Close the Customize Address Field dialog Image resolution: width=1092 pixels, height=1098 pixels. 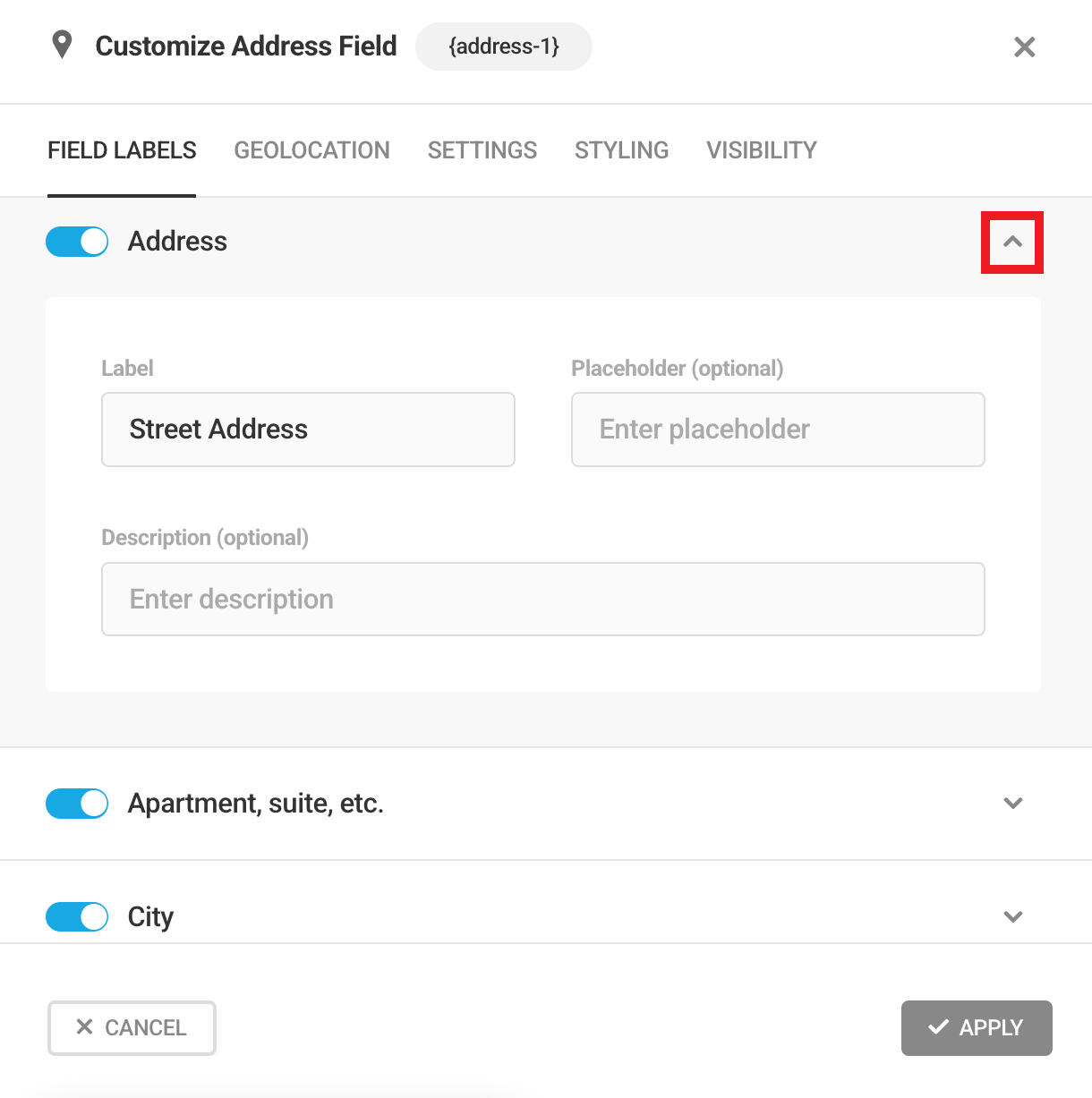click(1024, 47)
